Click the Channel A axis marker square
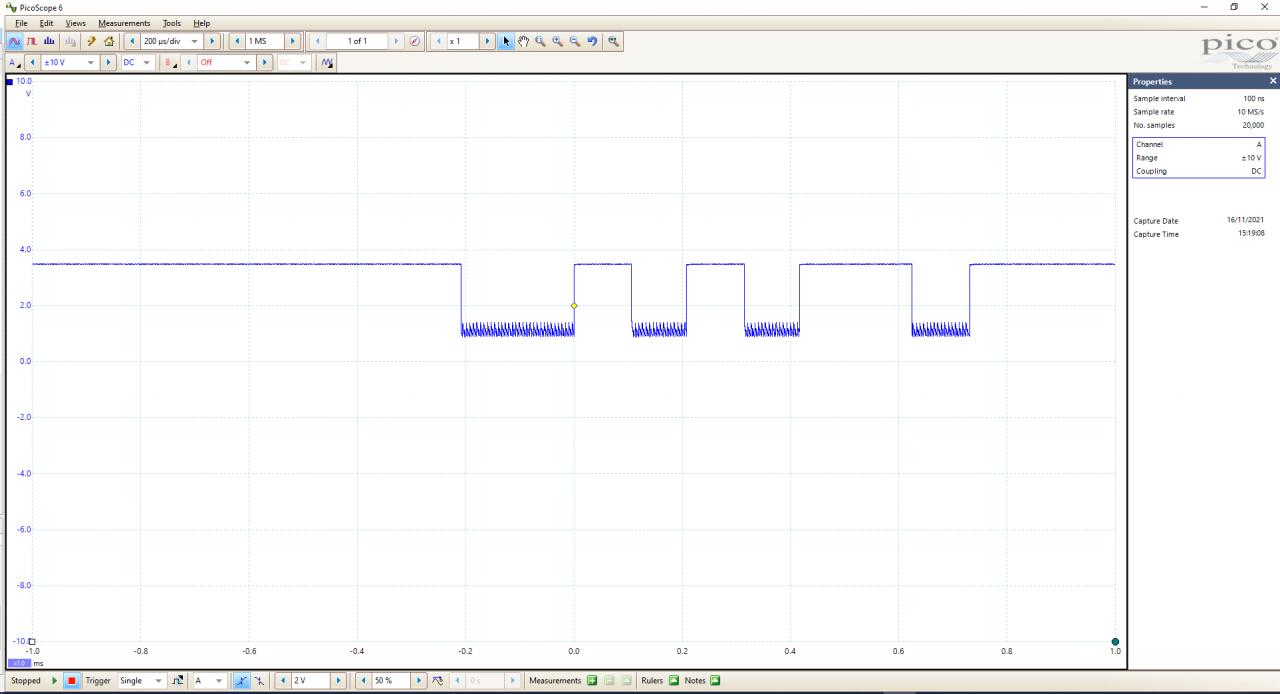 tap(11, 81)
